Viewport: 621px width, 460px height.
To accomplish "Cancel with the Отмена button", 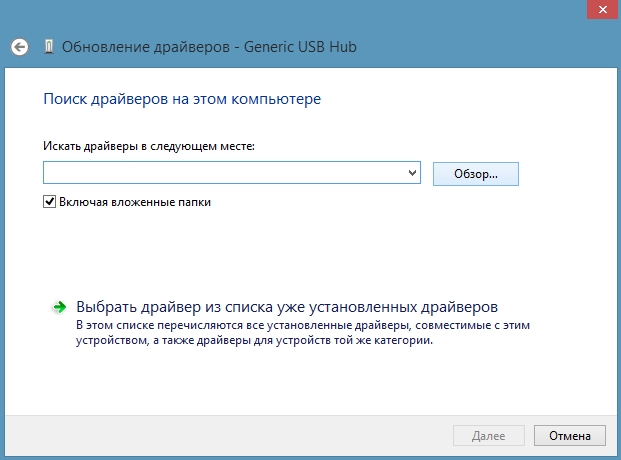I will [570, 435].
